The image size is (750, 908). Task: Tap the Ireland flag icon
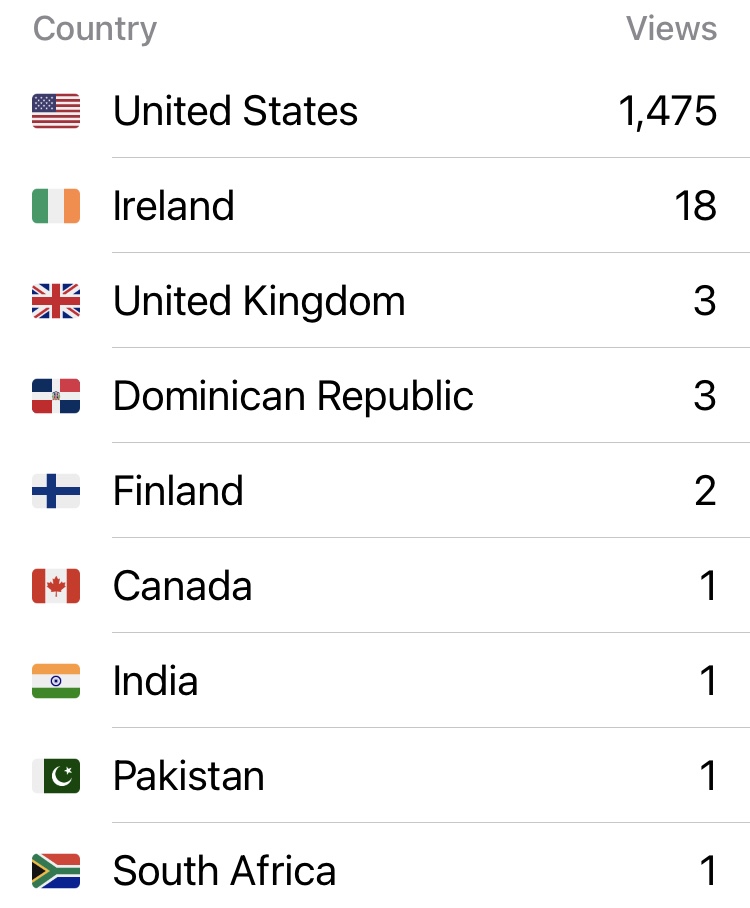point(56,206)
